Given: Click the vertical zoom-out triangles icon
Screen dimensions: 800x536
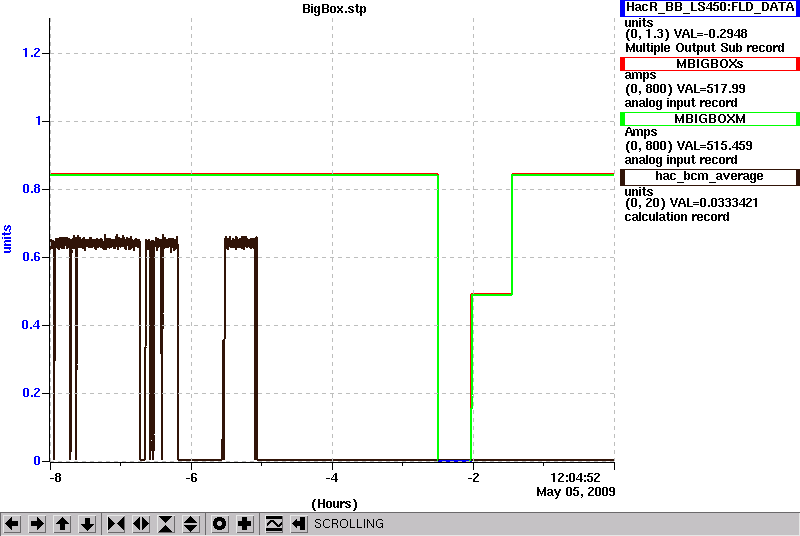Looking at the screenshot, I should tap(191, 524).
